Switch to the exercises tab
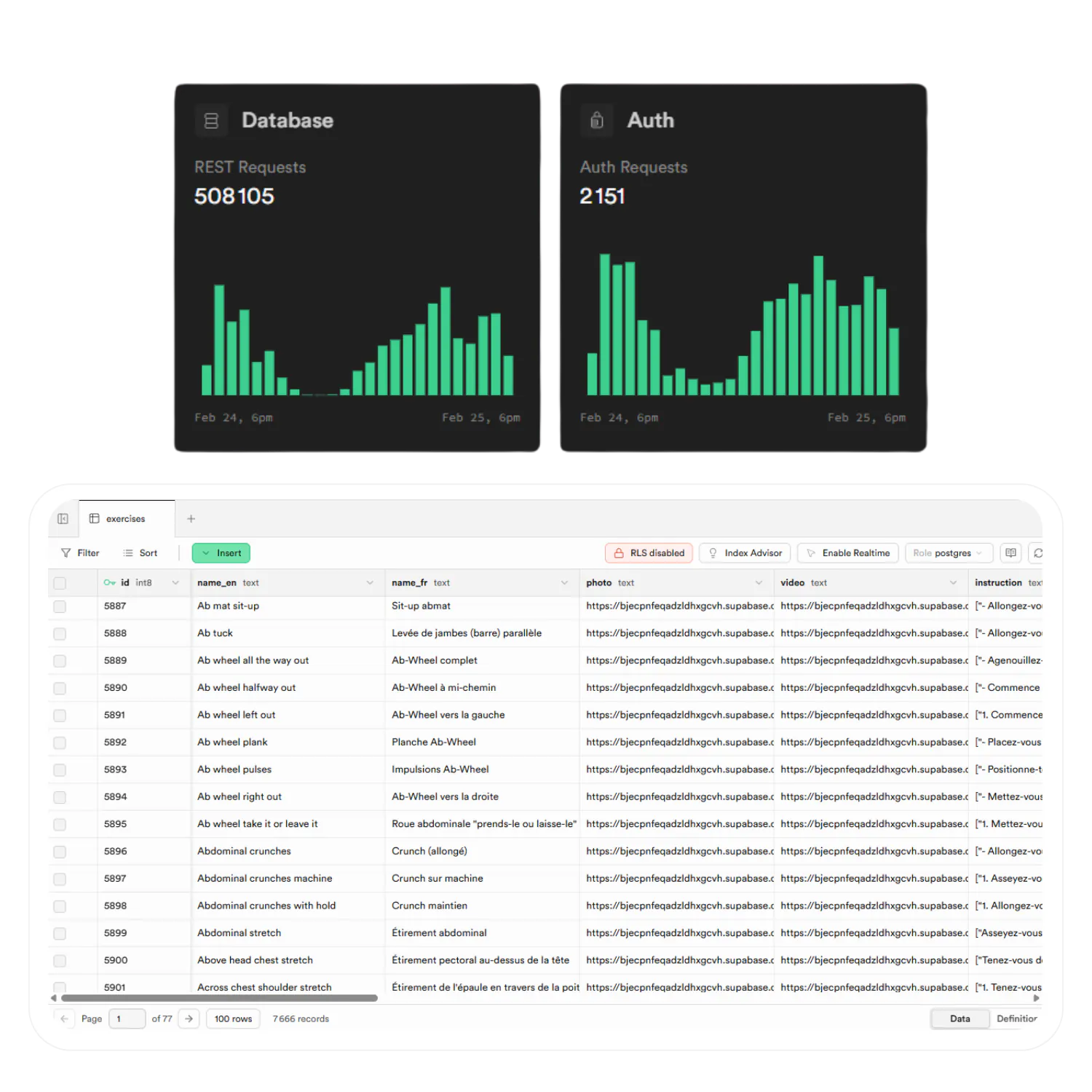This screenshot has width=1092, height=1092. (126, 518)
